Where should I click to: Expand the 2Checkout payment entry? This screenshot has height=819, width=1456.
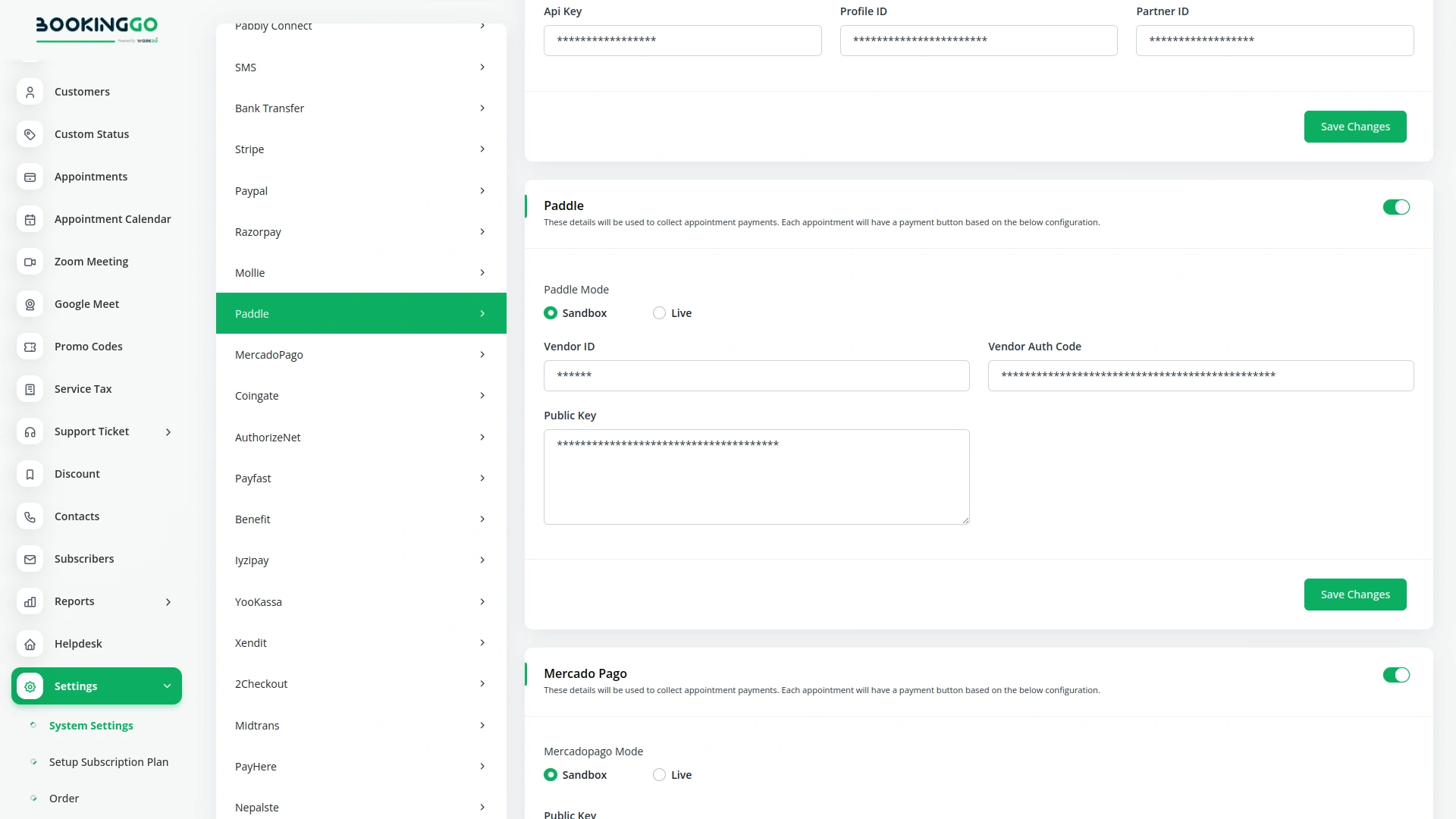coord(361,683)
